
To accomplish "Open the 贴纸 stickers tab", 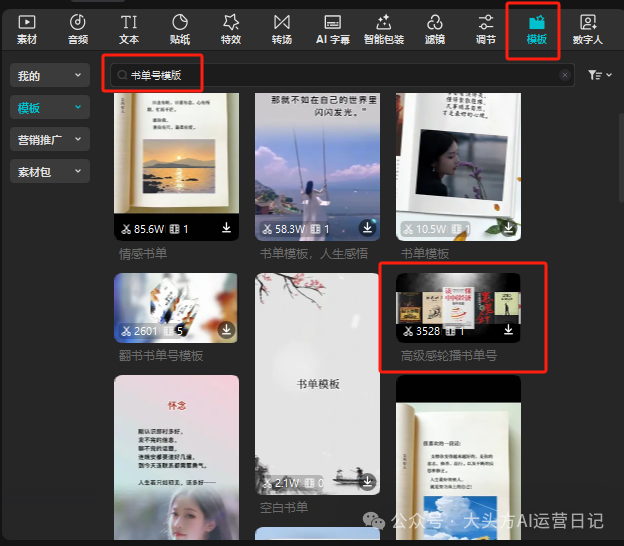I will (x=180, y=29).
